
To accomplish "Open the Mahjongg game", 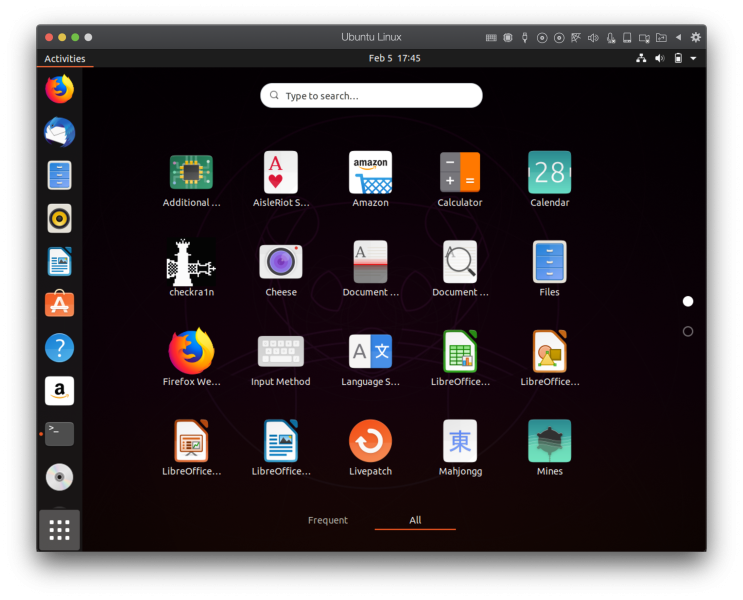I will [460, 441].
